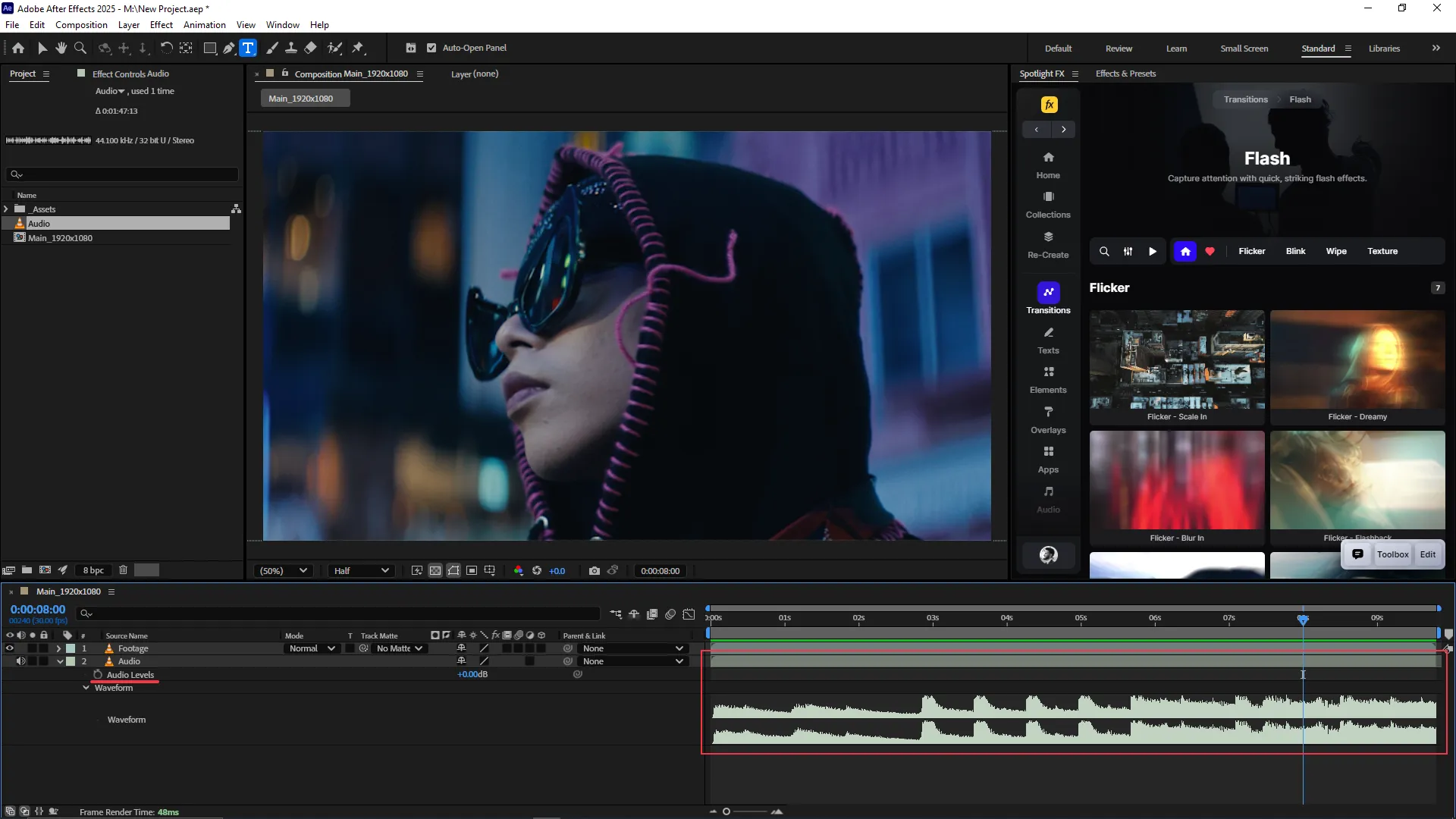Click the Toolbox button
Image resolution: width=1456 pixels, height=819 pixels.
[x=1392, y=554]
